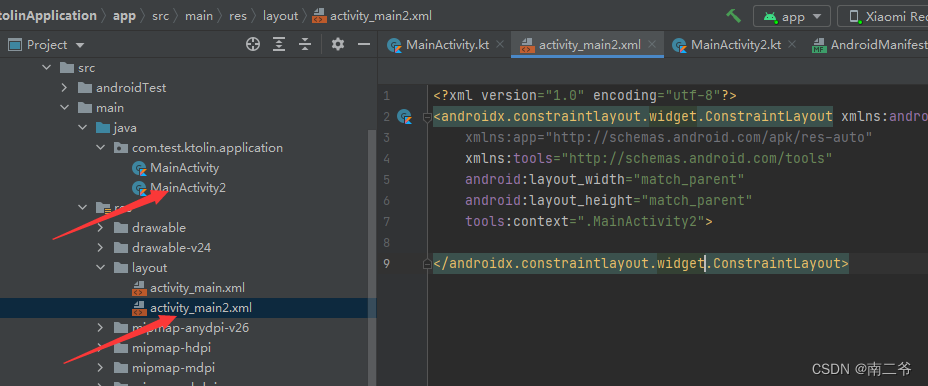The width and height of the screenshot is (928, 386).
Task: Open the Project view type dropdown
Action: [x=47, y=44]
